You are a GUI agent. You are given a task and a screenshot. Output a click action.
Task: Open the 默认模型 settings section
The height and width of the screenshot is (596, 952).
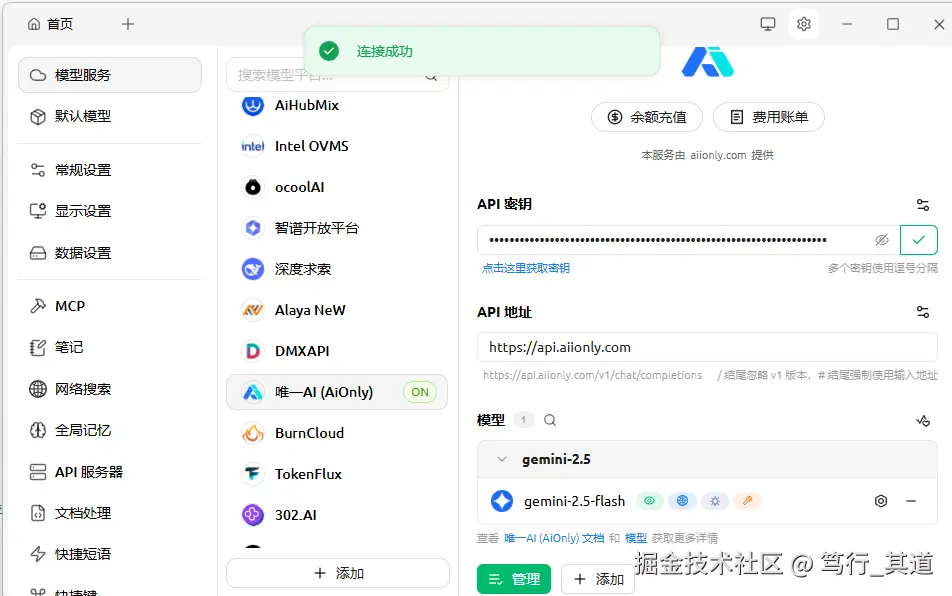[110, 117]
